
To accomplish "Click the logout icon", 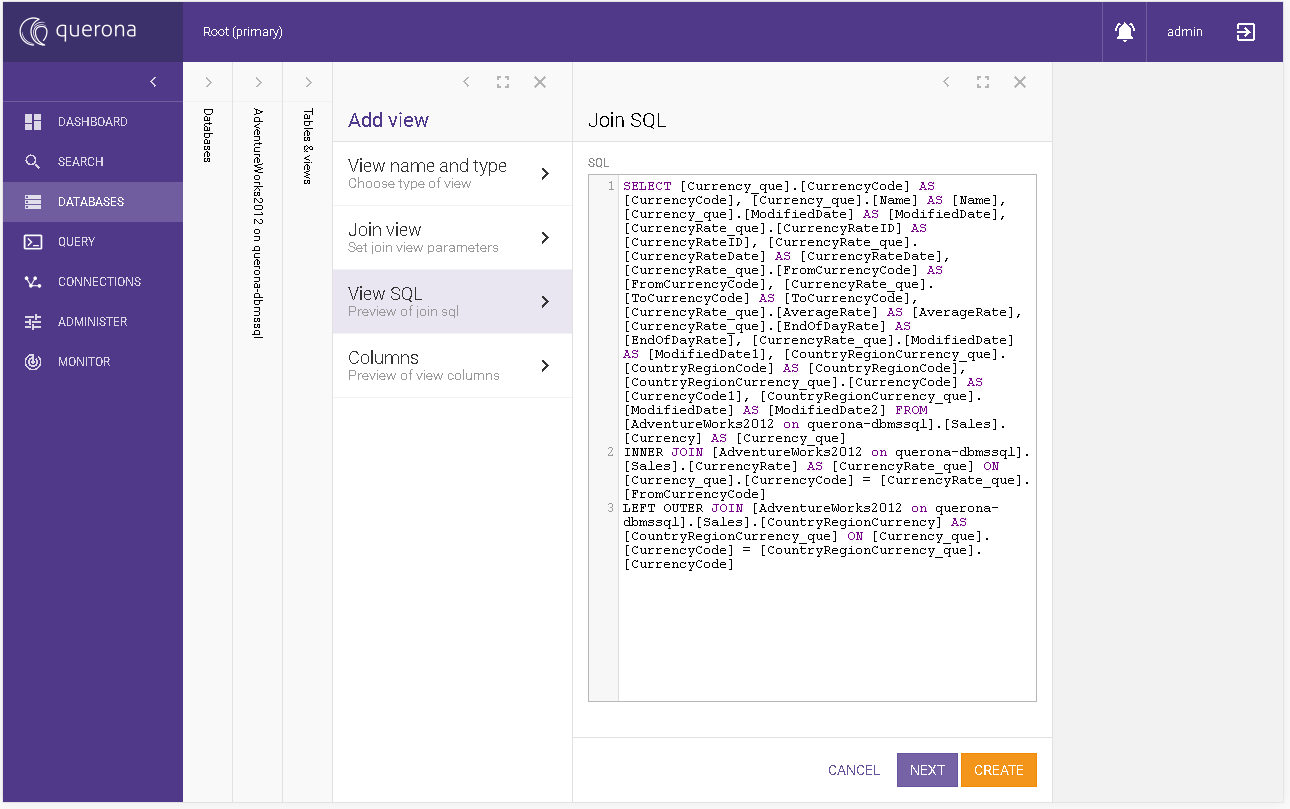I will coord(1245,32).
